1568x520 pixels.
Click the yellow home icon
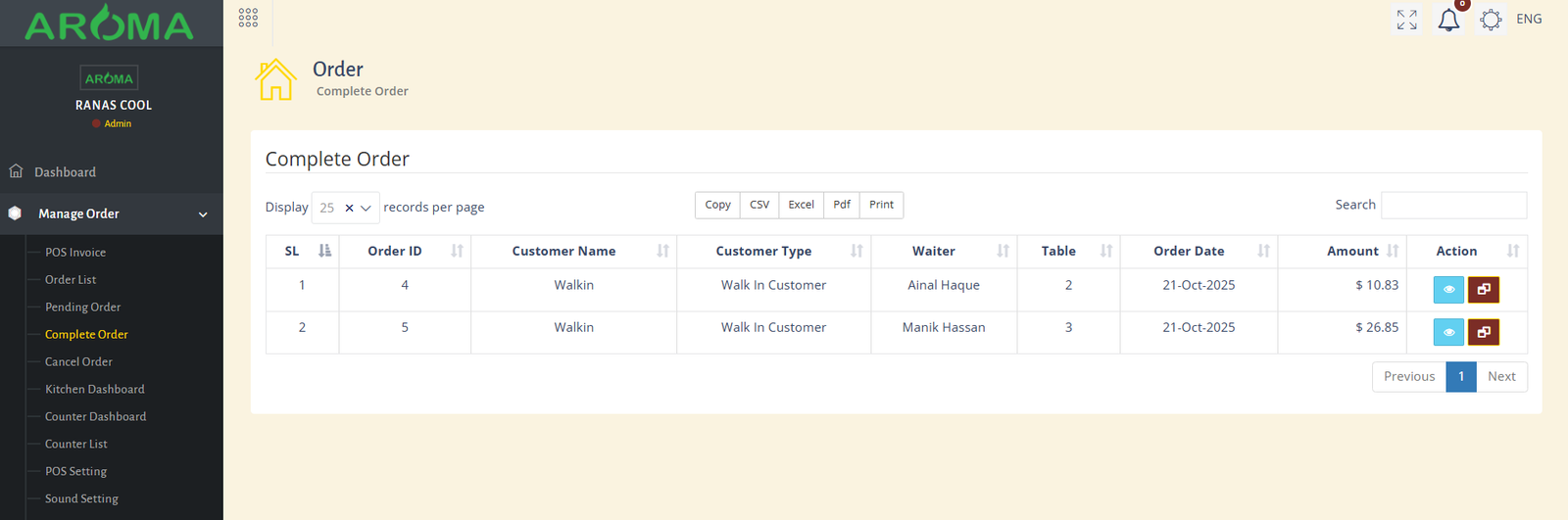275,79
